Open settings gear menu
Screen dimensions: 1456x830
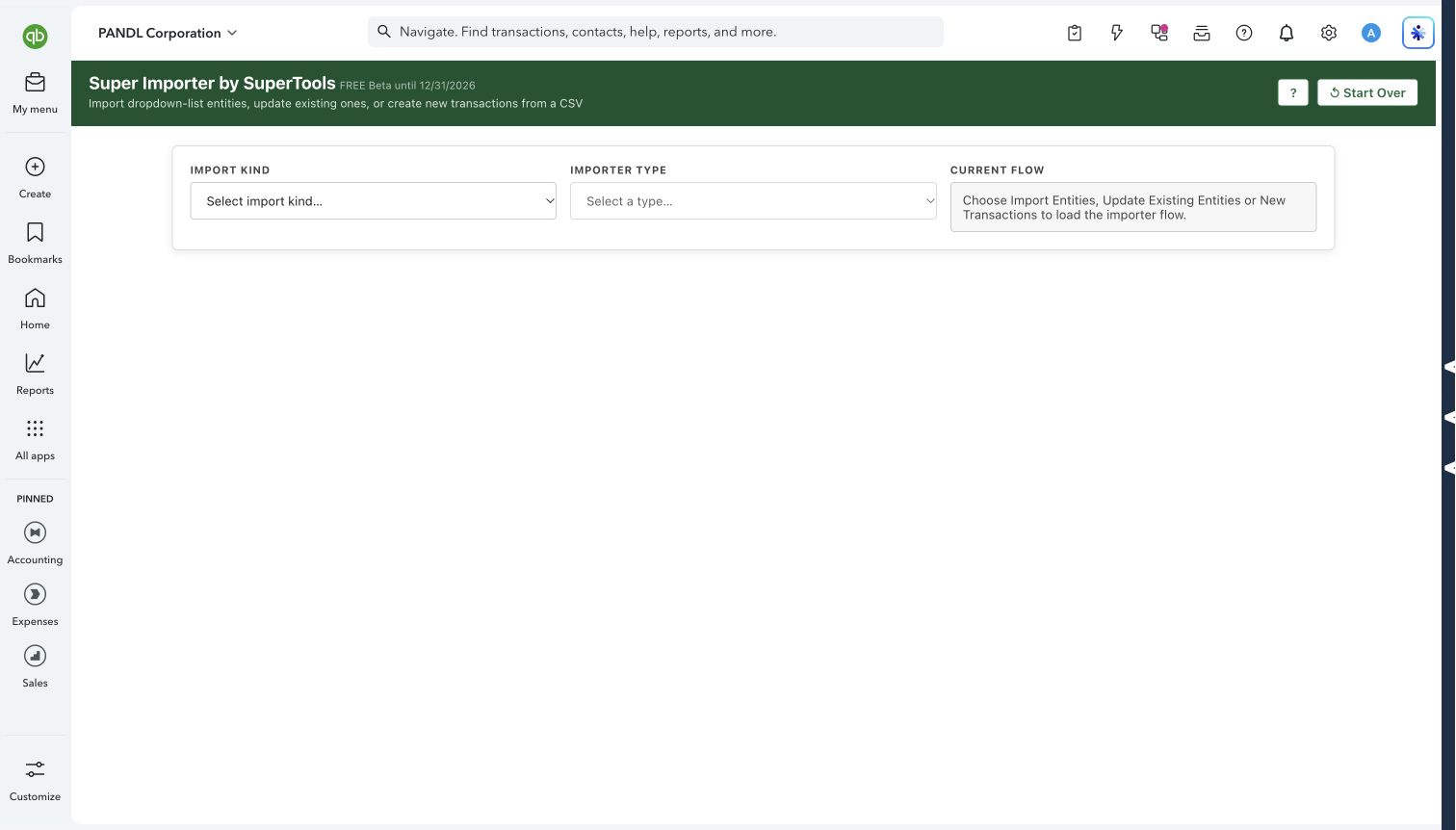click(x=1329, y=33)
